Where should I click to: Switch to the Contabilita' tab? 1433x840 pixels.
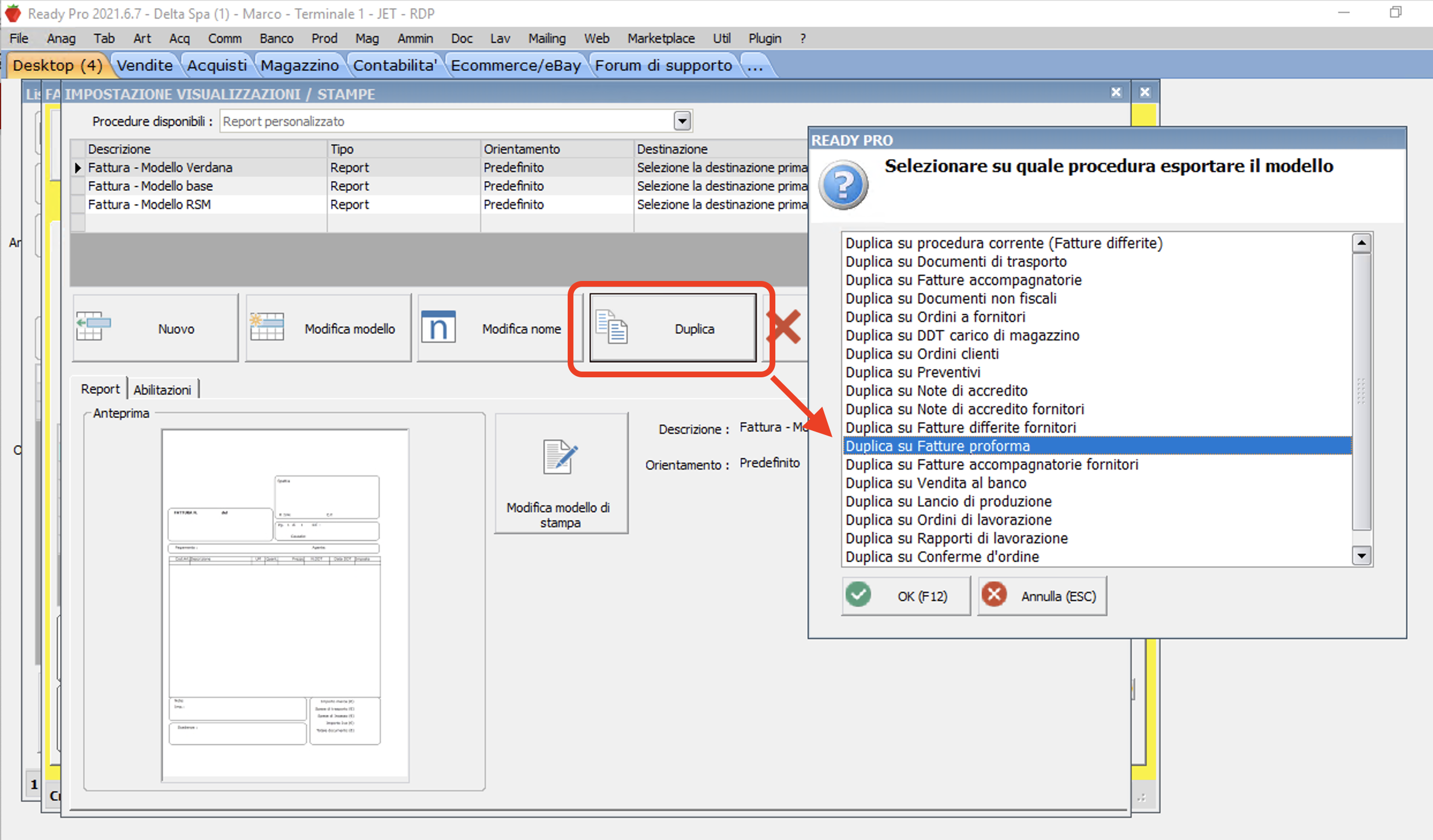[x=395, y=65]
